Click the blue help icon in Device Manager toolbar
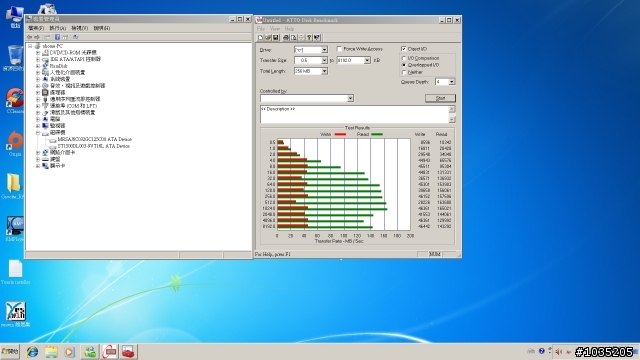Viewport: 640px width, 360px height. 57,37
